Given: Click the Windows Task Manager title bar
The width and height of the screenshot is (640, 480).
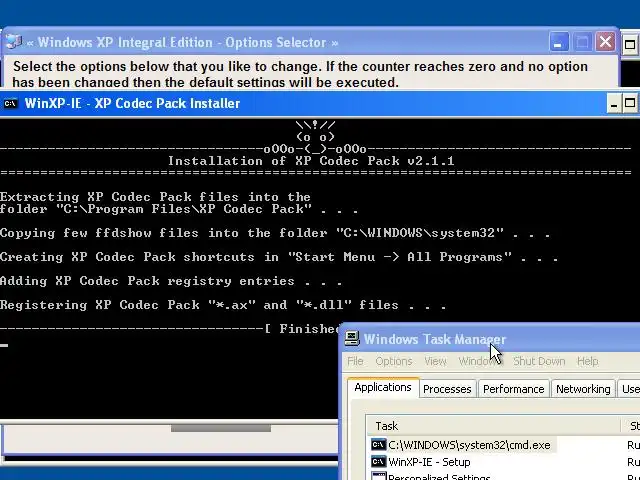Looking at the screenshot, I should pos(490,339).
